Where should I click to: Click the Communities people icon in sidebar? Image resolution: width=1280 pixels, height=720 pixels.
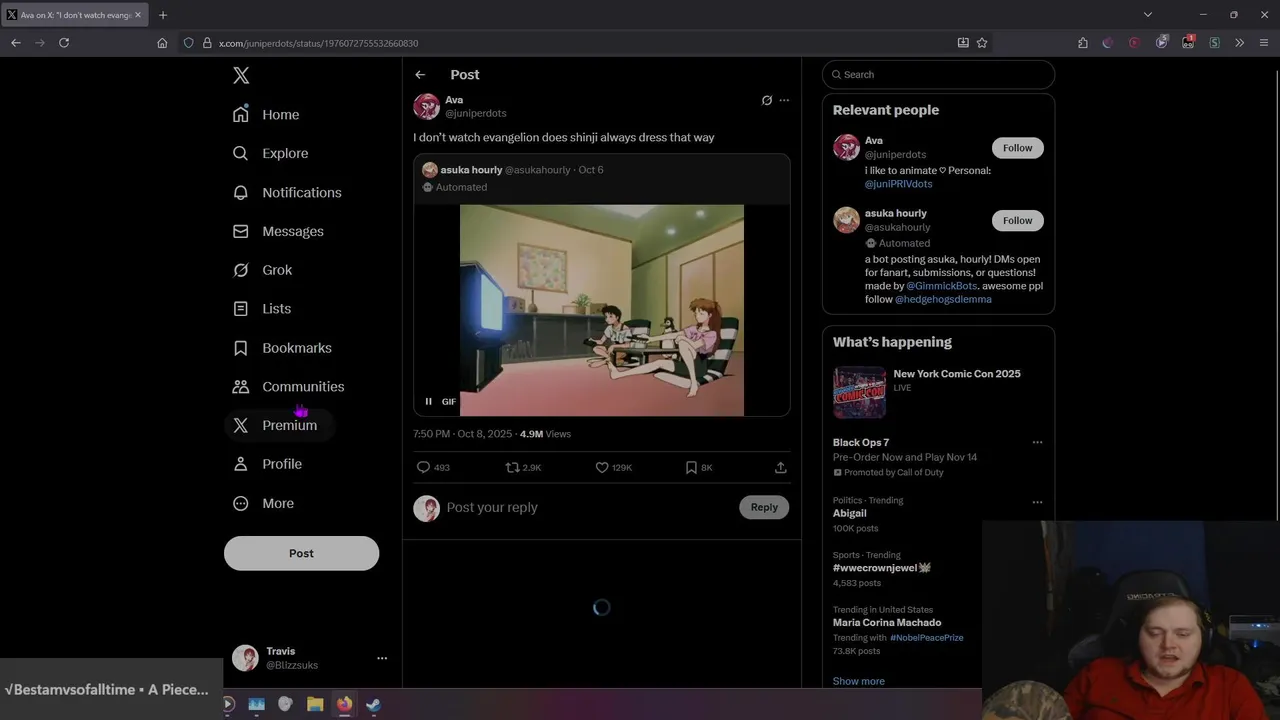[x=240, y=387]
